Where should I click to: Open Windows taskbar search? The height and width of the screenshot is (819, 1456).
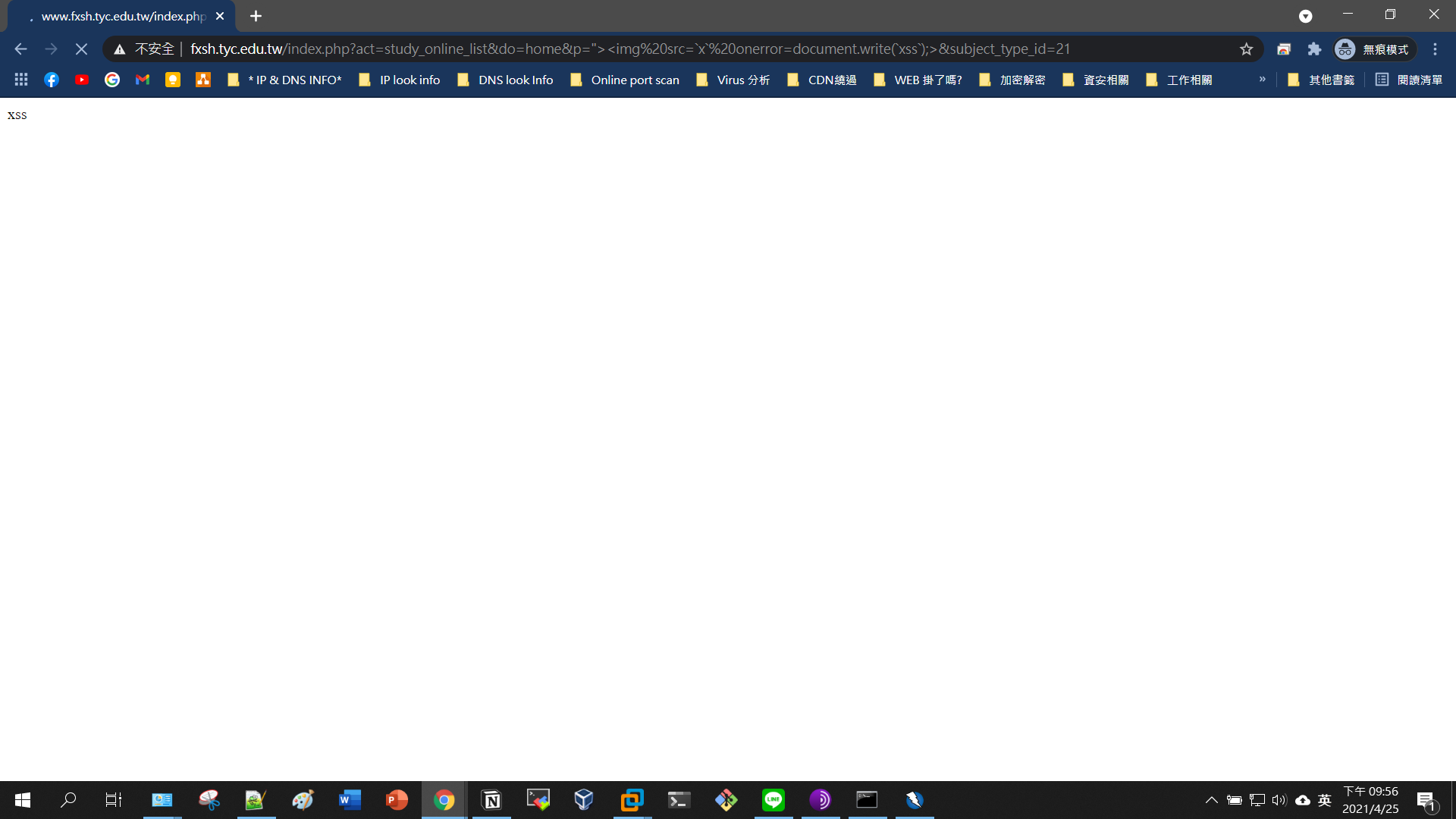coord(68,800)
